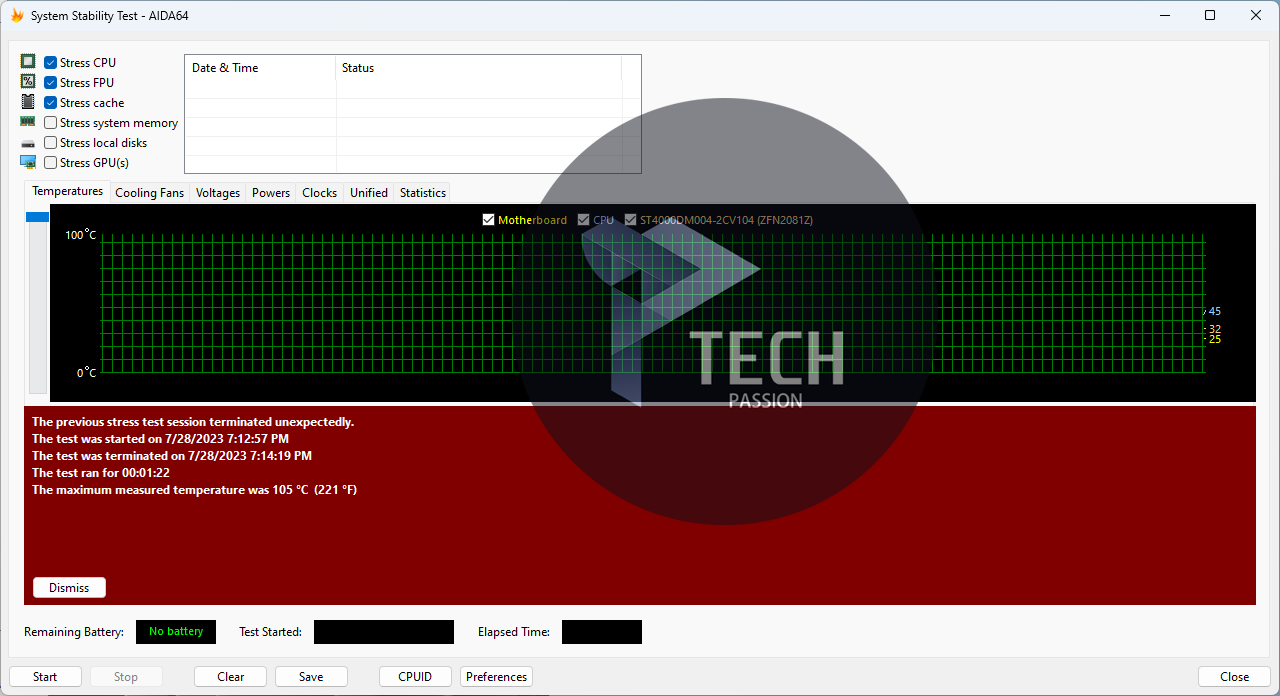Enable Stress system memory checkbox
Image resolution: width=1280 pixels, height=696 pixels.
pos(50,123)
